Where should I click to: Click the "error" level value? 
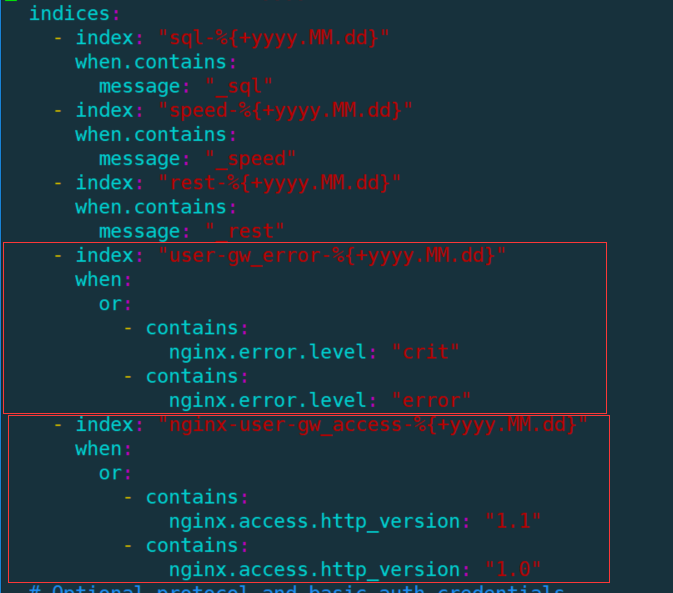tap(431, 401)
